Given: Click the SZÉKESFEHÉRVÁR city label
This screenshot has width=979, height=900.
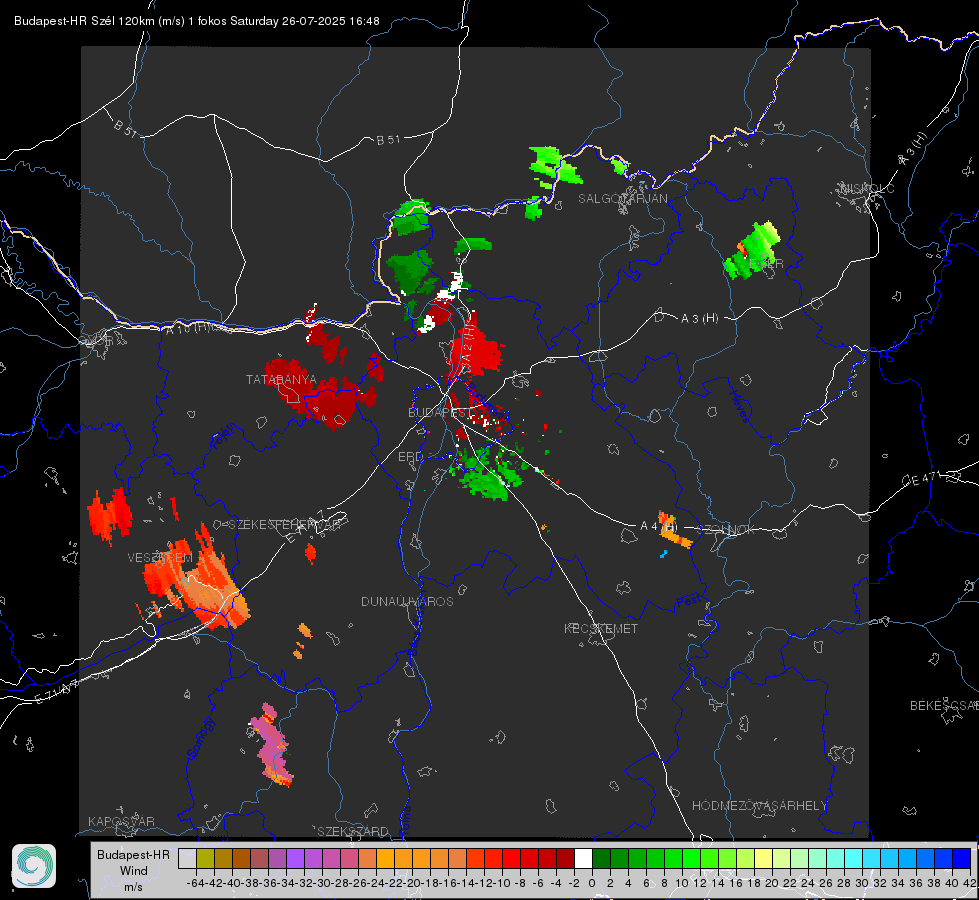Looking at the screenshot, I should [285, 524].
